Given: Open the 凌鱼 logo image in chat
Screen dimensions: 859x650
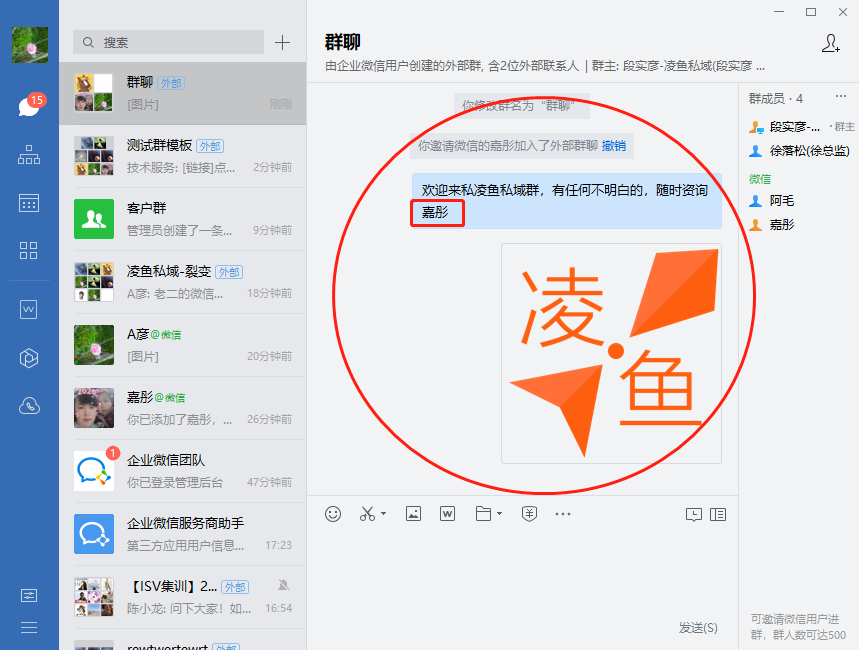Looking at the screenshot, I should click(x=611, y=353).
